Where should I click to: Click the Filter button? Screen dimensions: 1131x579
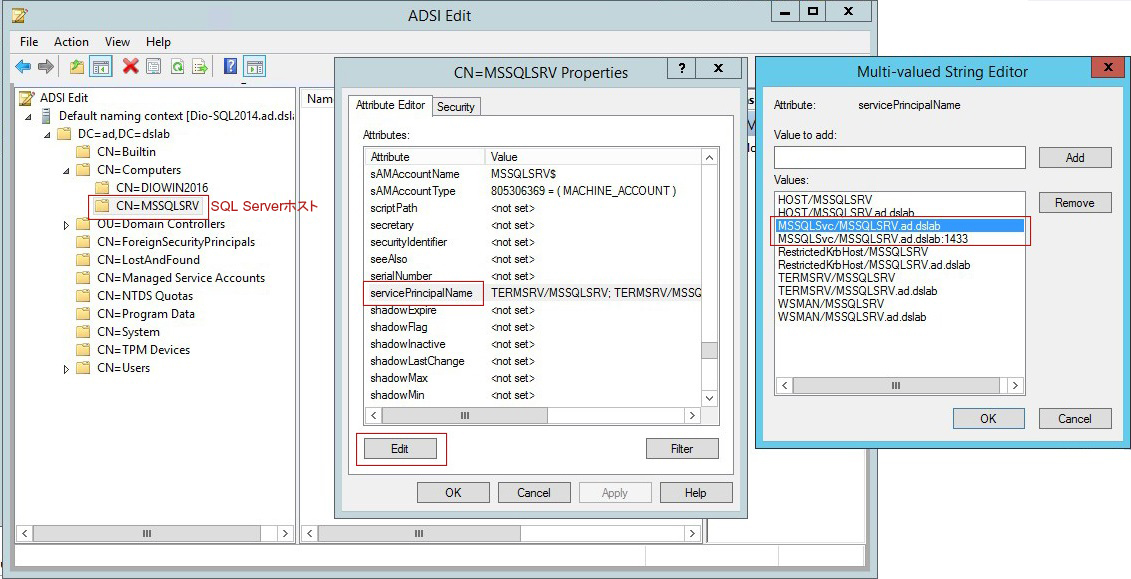(681, 449)
